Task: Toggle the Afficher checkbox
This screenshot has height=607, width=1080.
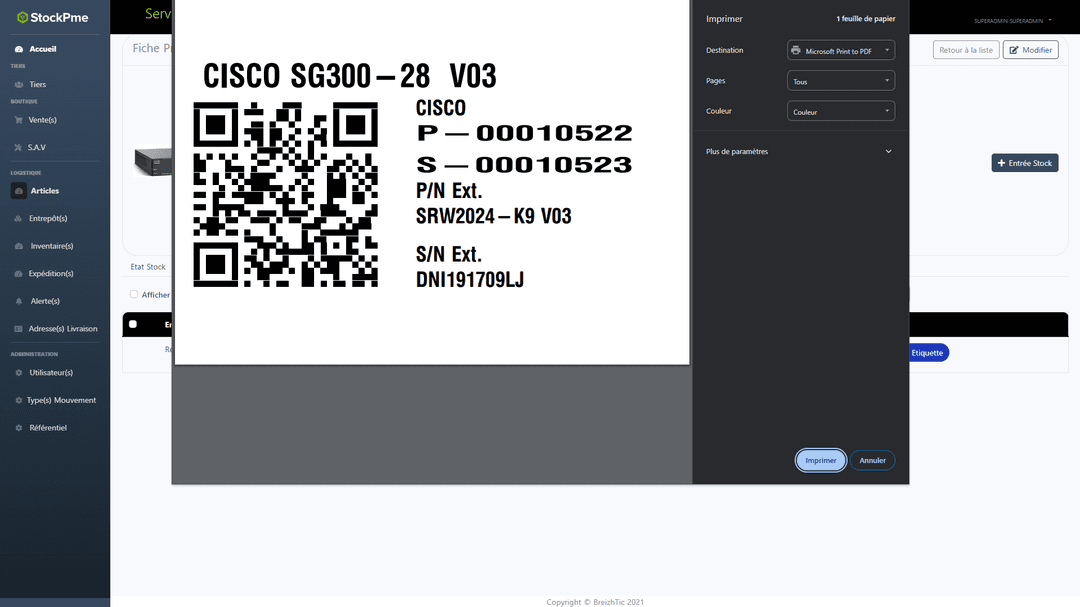Action: point(134,295)
